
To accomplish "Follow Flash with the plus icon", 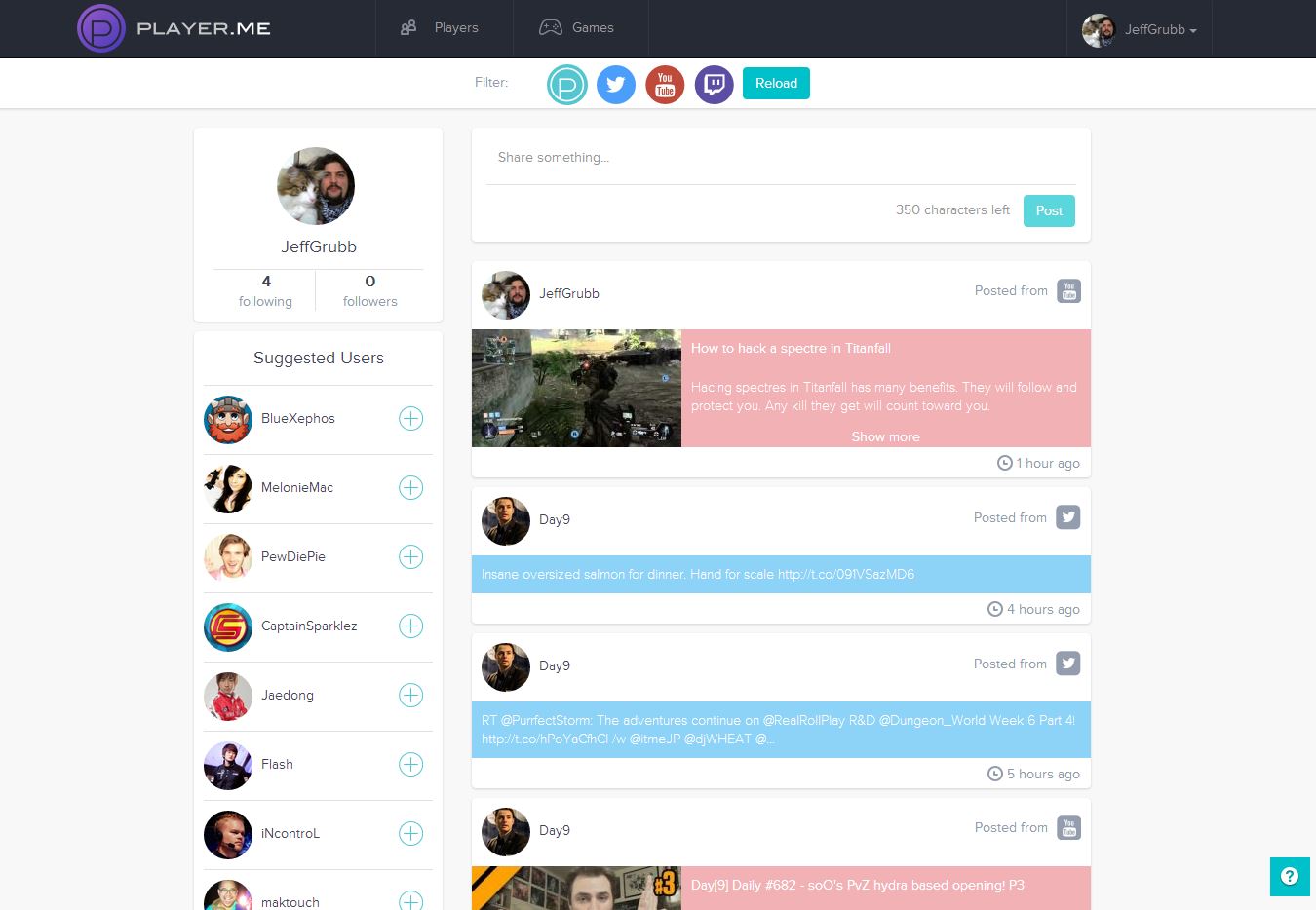I will (411, 765).
